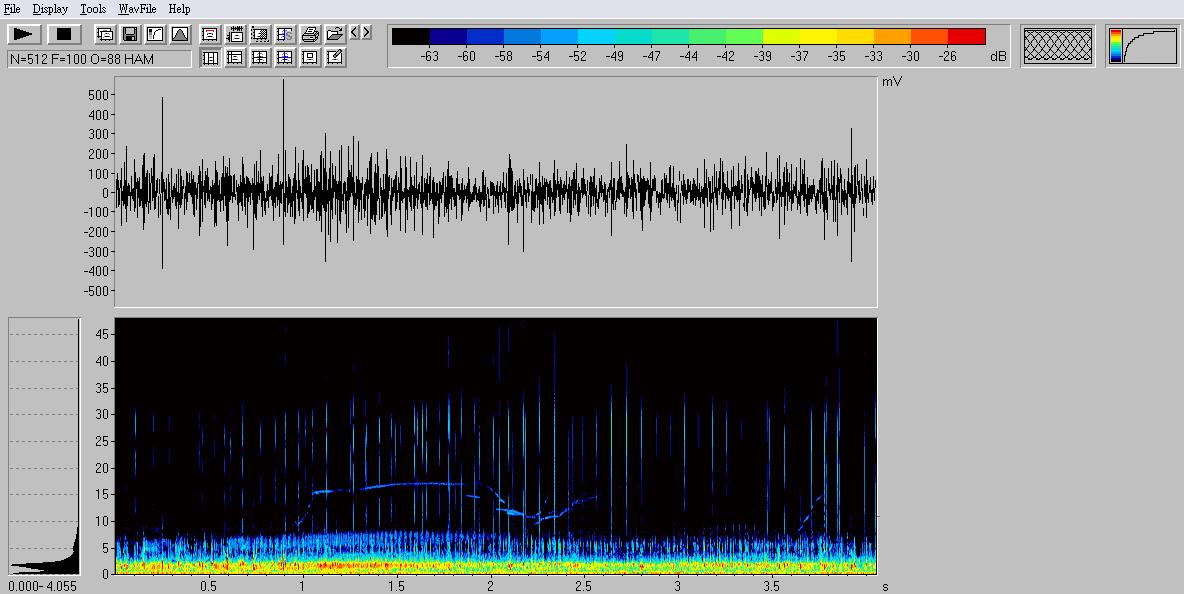
Task: Toggle the vertical grid lines icon
Action: [x=210, y=58]
